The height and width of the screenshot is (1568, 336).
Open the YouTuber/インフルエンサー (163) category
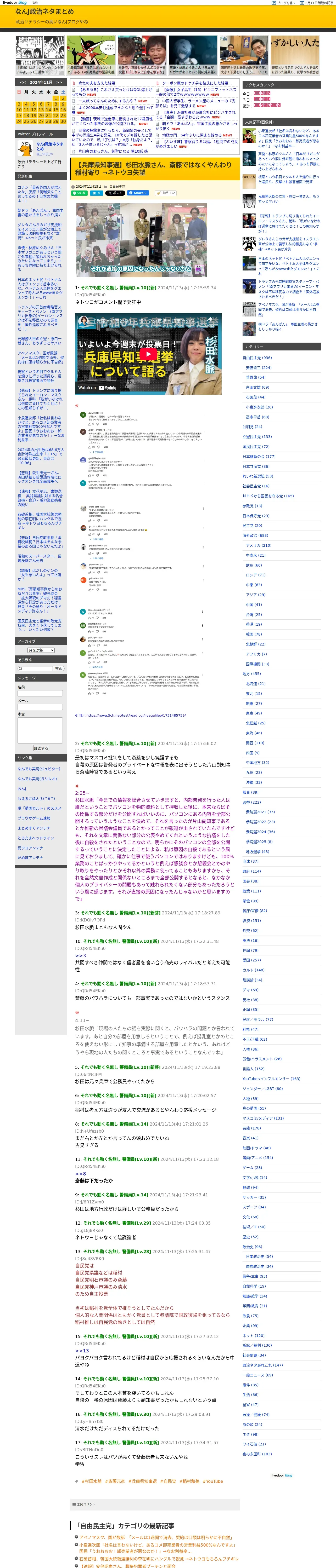tap(271, 1079)
